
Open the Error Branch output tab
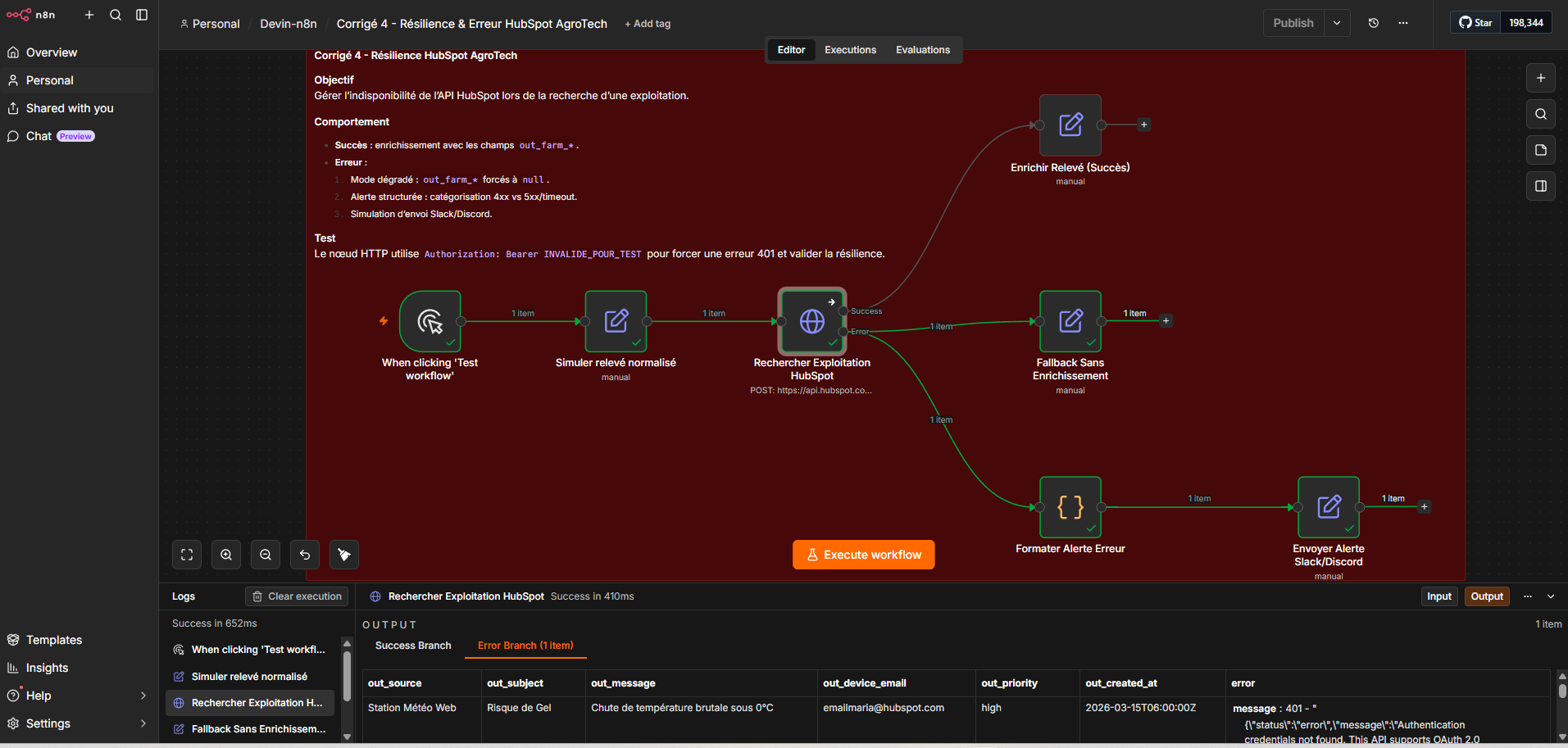point(525,646)
